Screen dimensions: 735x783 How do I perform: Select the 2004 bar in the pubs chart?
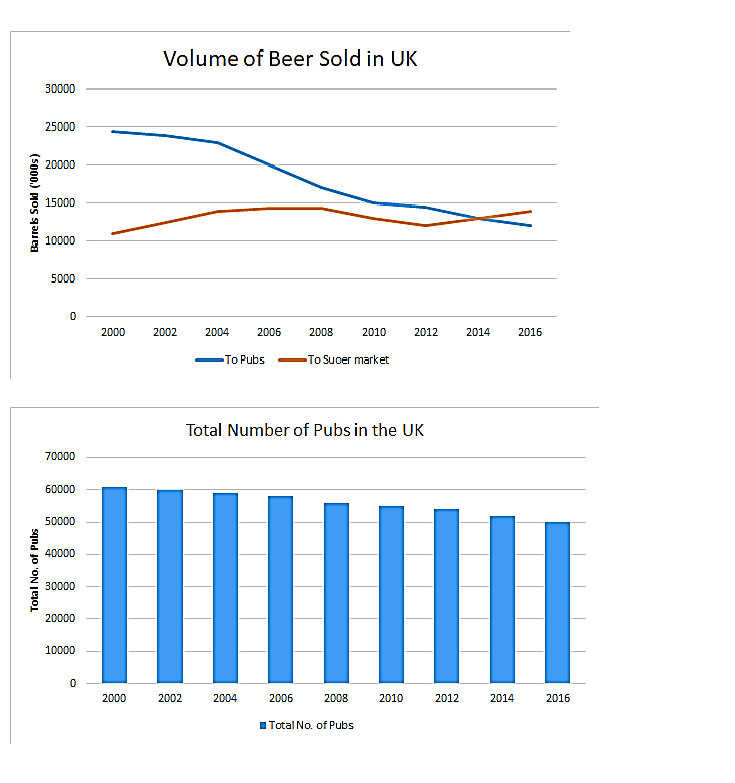click(225, 588)
